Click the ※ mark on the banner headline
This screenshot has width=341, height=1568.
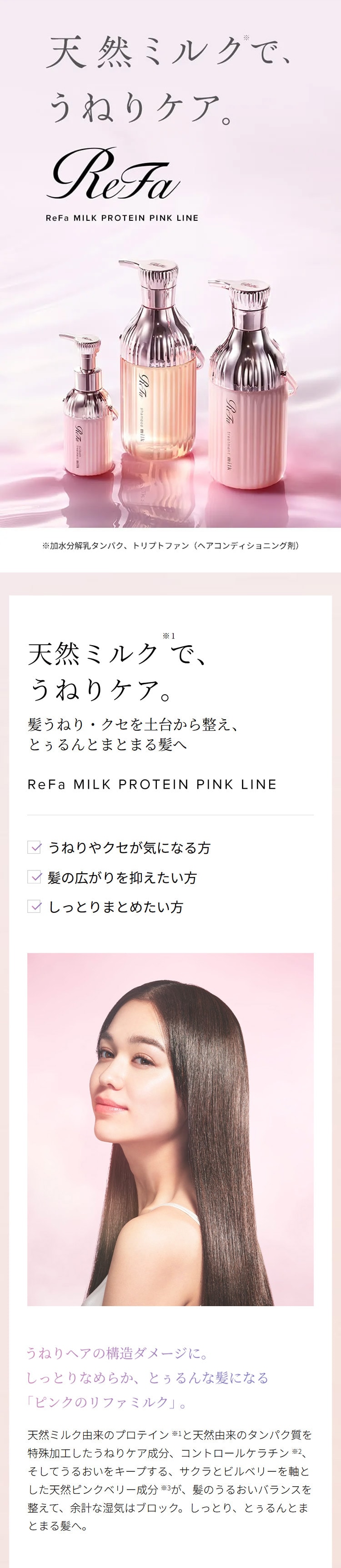pyautogui.click(x=246, y=38)
